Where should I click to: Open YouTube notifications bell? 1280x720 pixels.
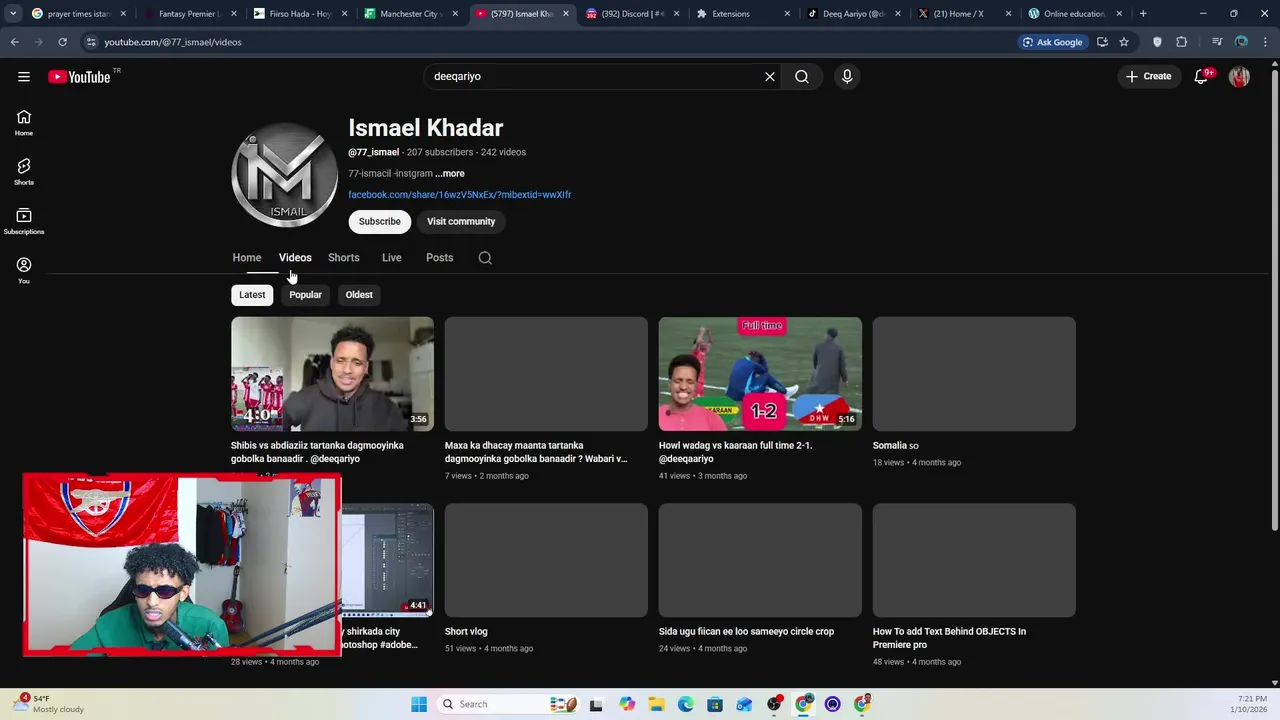click(1202, 76)
